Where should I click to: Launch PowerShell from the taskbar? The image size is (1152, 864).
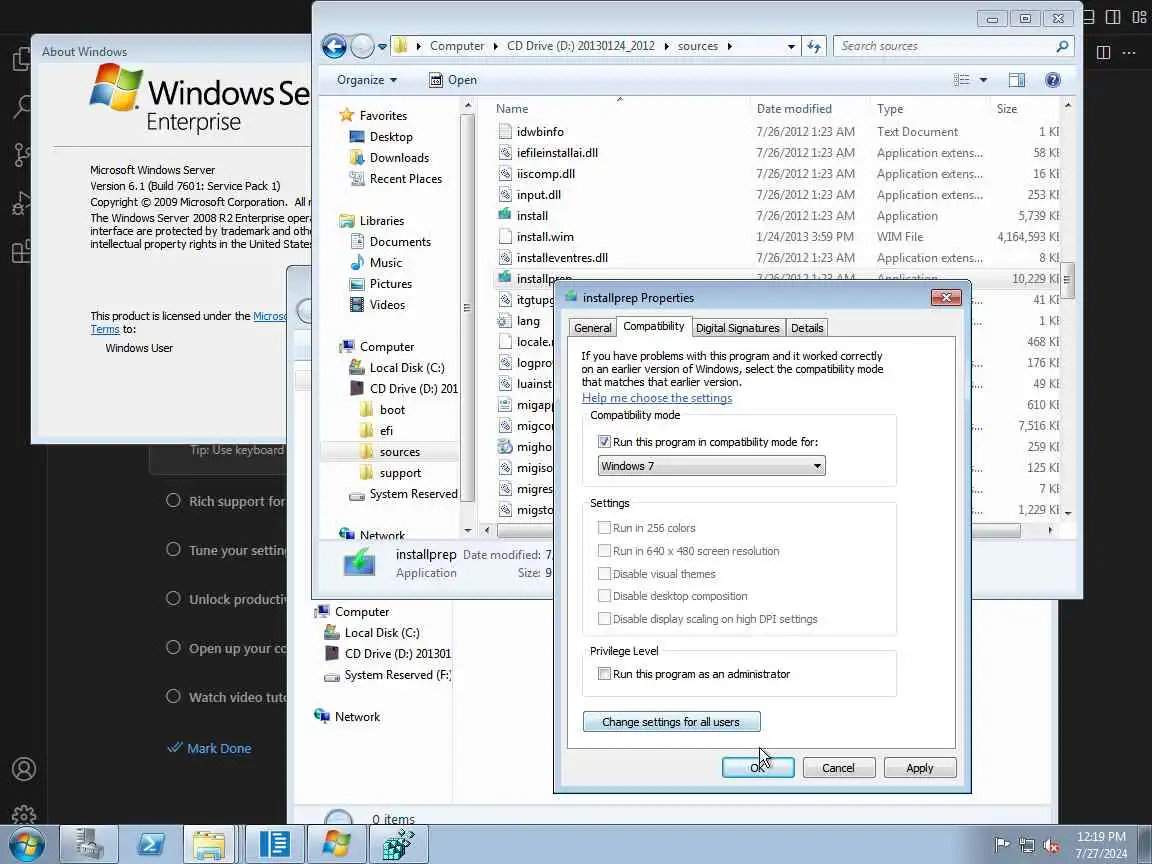[x=151, y=844]
